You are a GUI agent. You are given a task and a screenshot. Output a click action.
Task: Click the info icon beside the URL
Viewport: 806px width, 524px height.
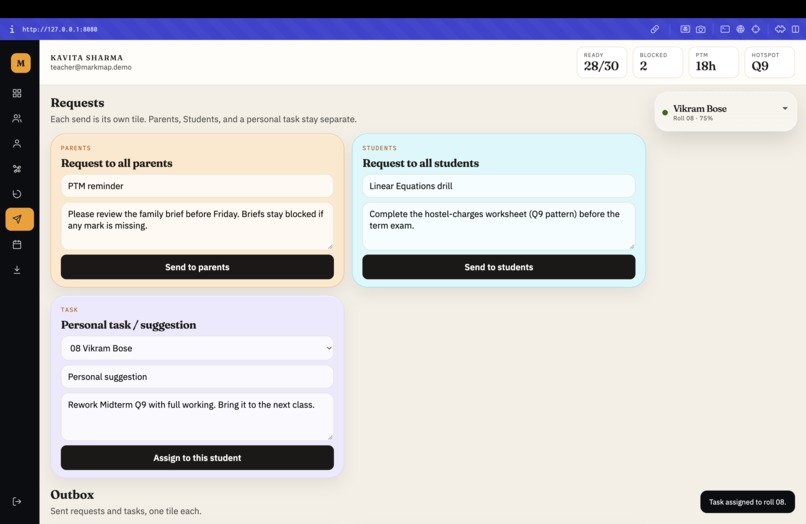point(12,29)
